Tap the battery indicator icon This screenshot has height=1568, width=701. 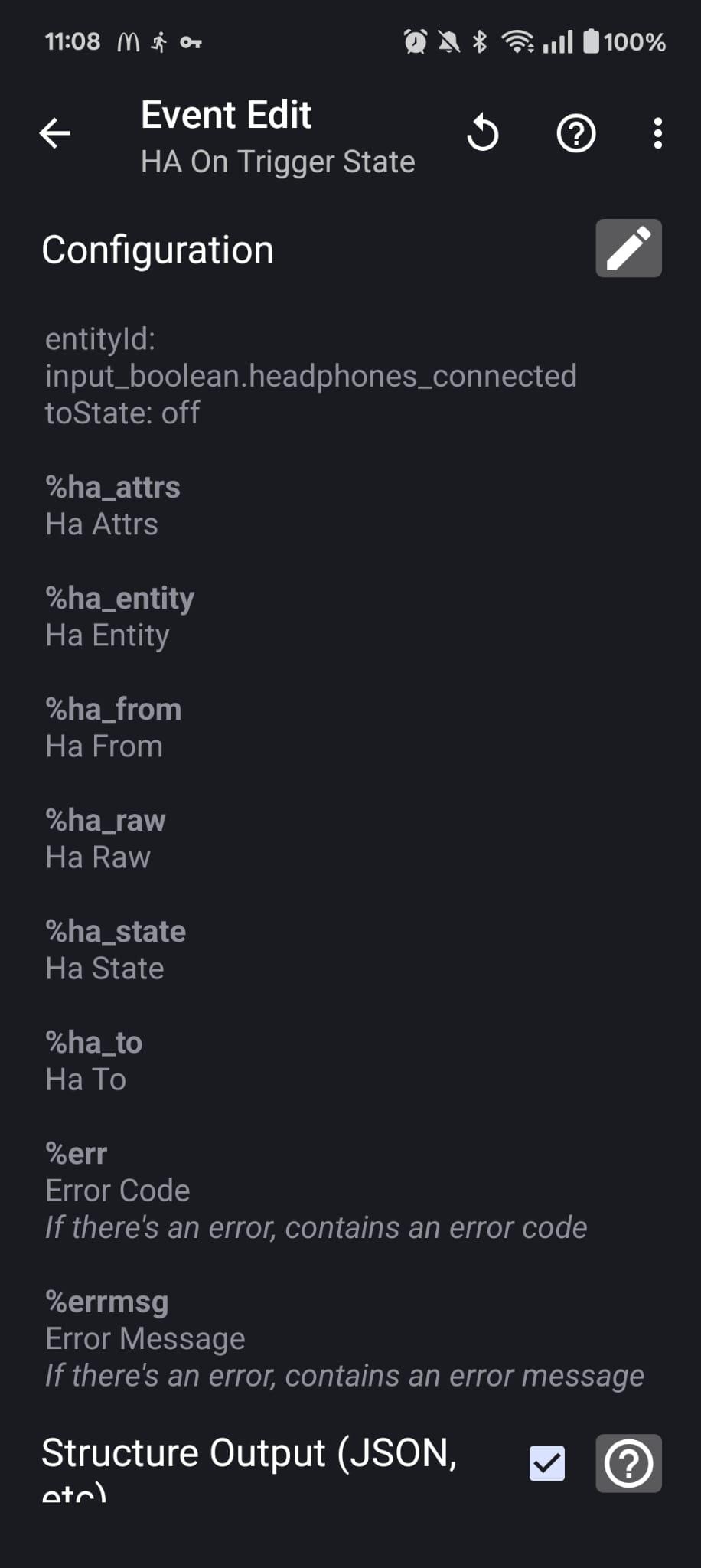(x=592, y=41)
